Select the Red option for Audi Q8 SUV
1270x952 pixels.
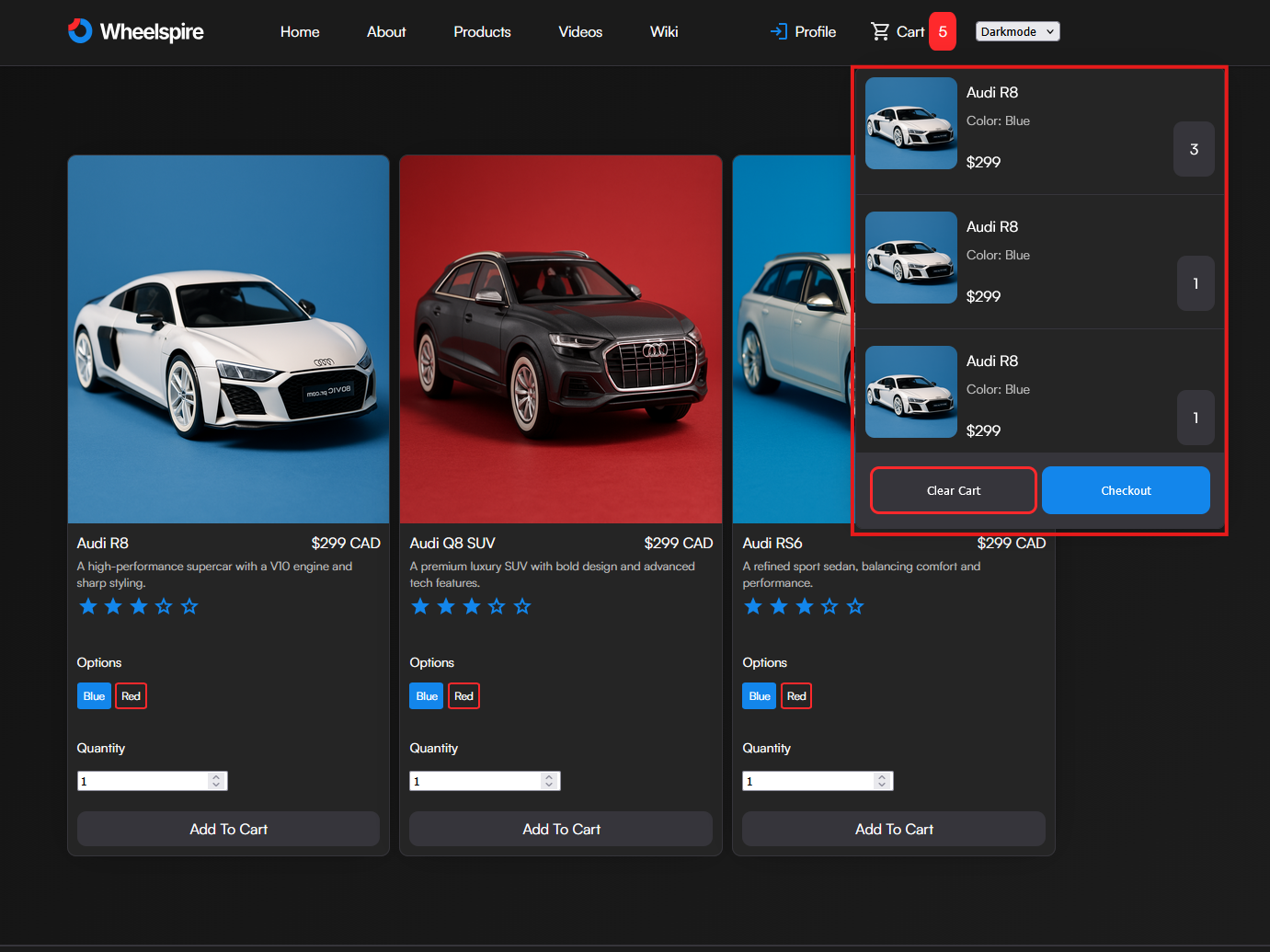[x=463, y=695]
